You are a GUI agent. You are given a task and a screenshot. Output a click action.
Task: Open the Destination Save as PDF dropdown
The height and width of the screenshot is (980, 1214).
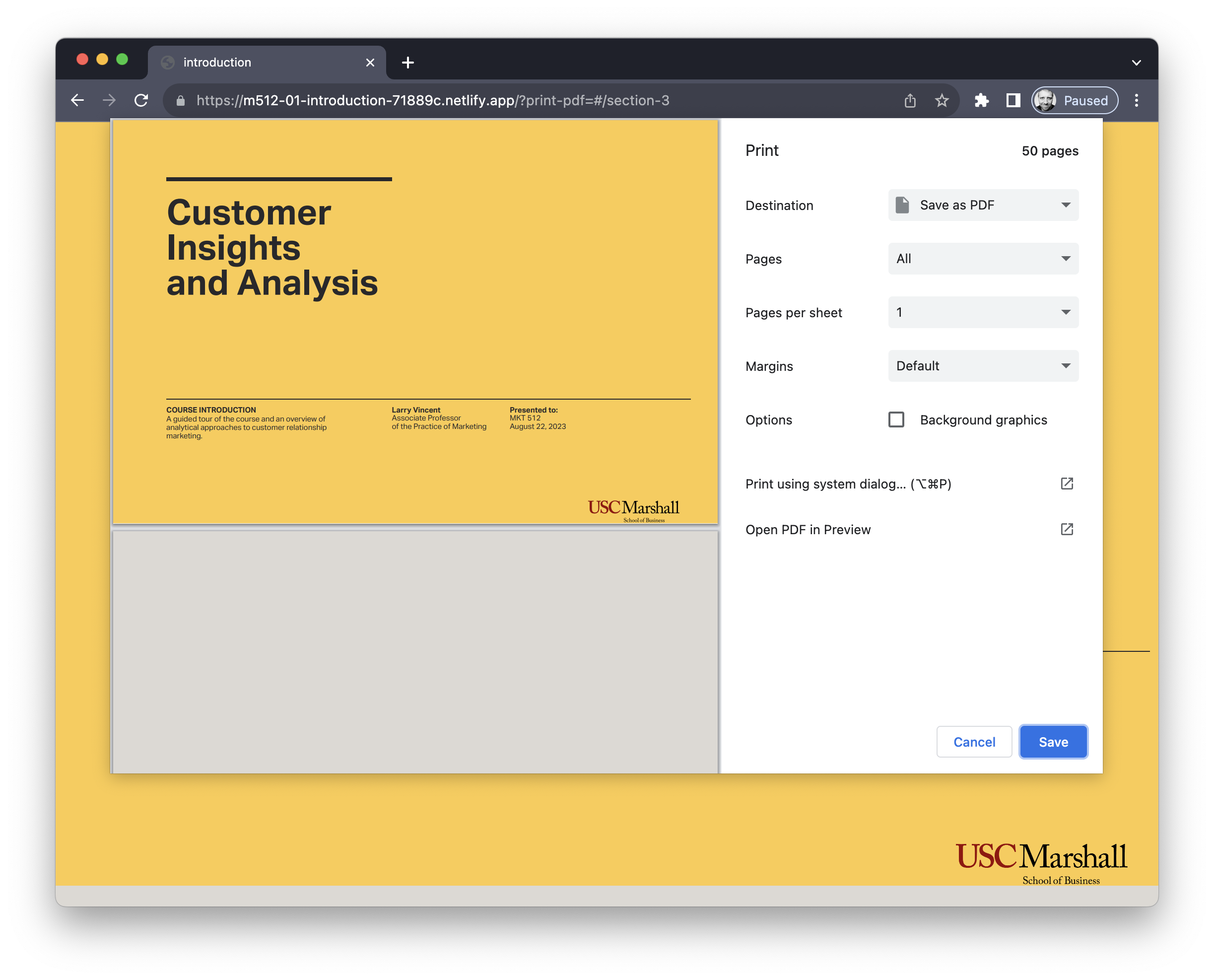[x=983, y=205]
